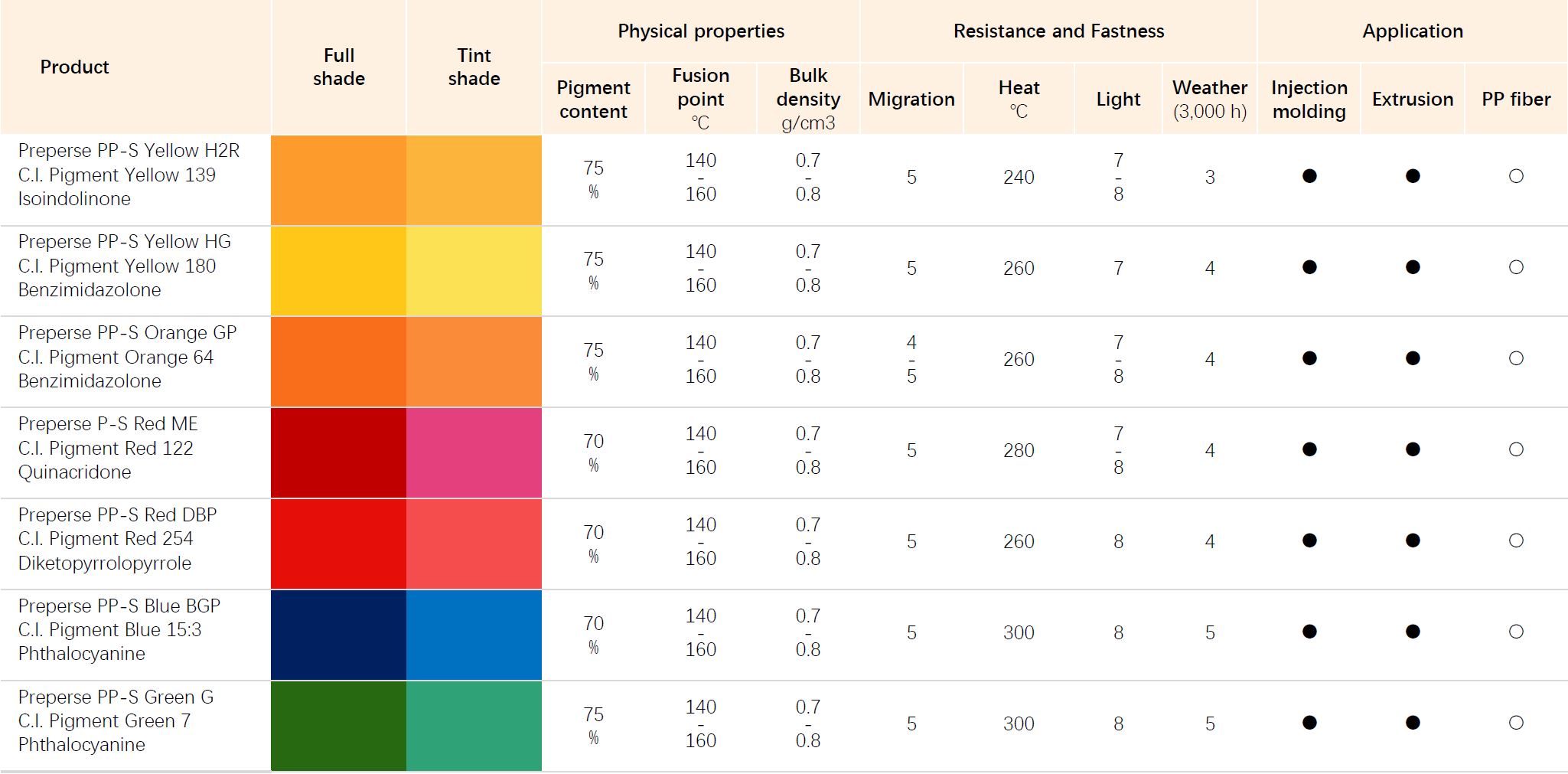
Task: Click the Green G full shade swatch
Action: click(338, 726)
